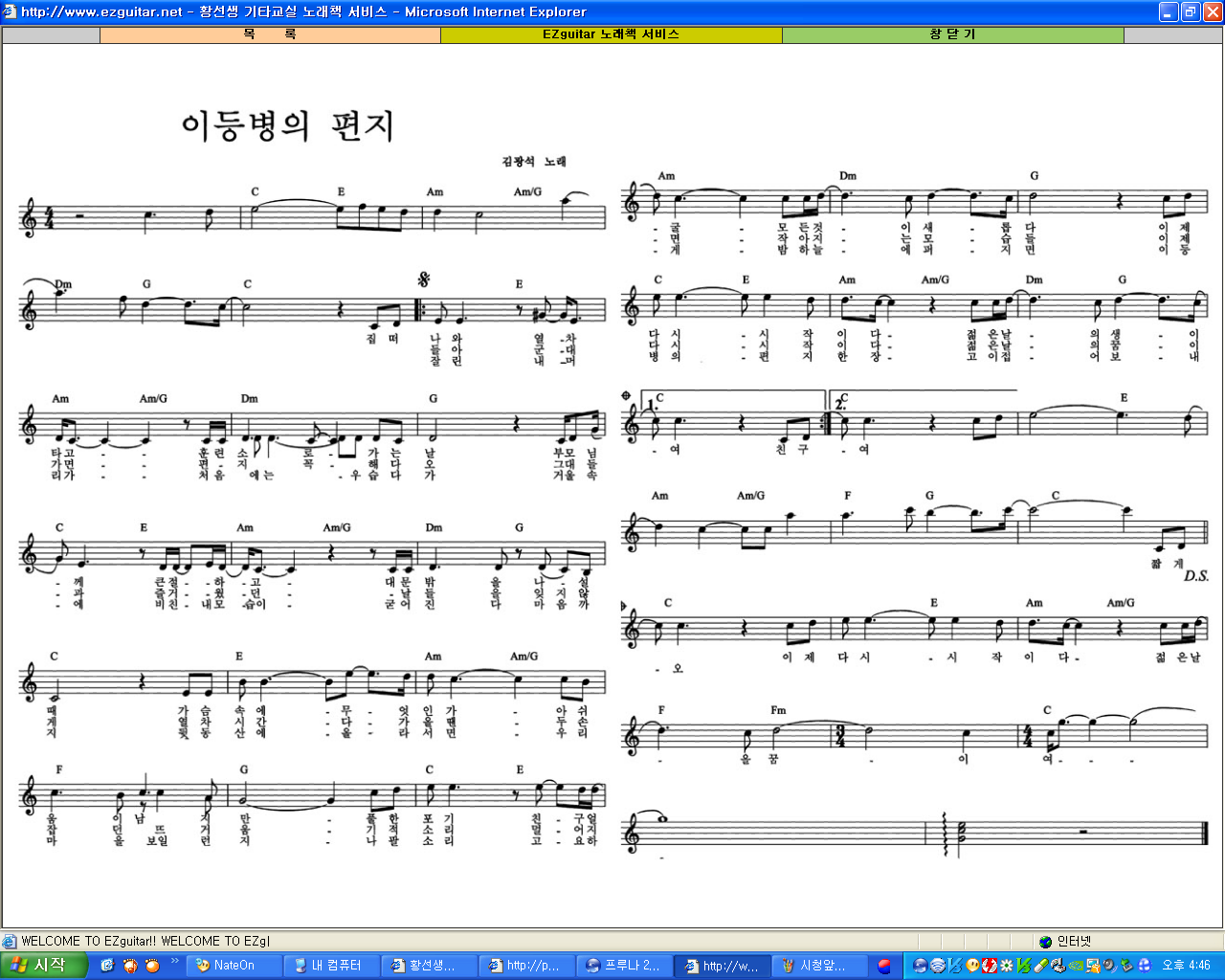Click the 창닫기 tab to close

952,34
